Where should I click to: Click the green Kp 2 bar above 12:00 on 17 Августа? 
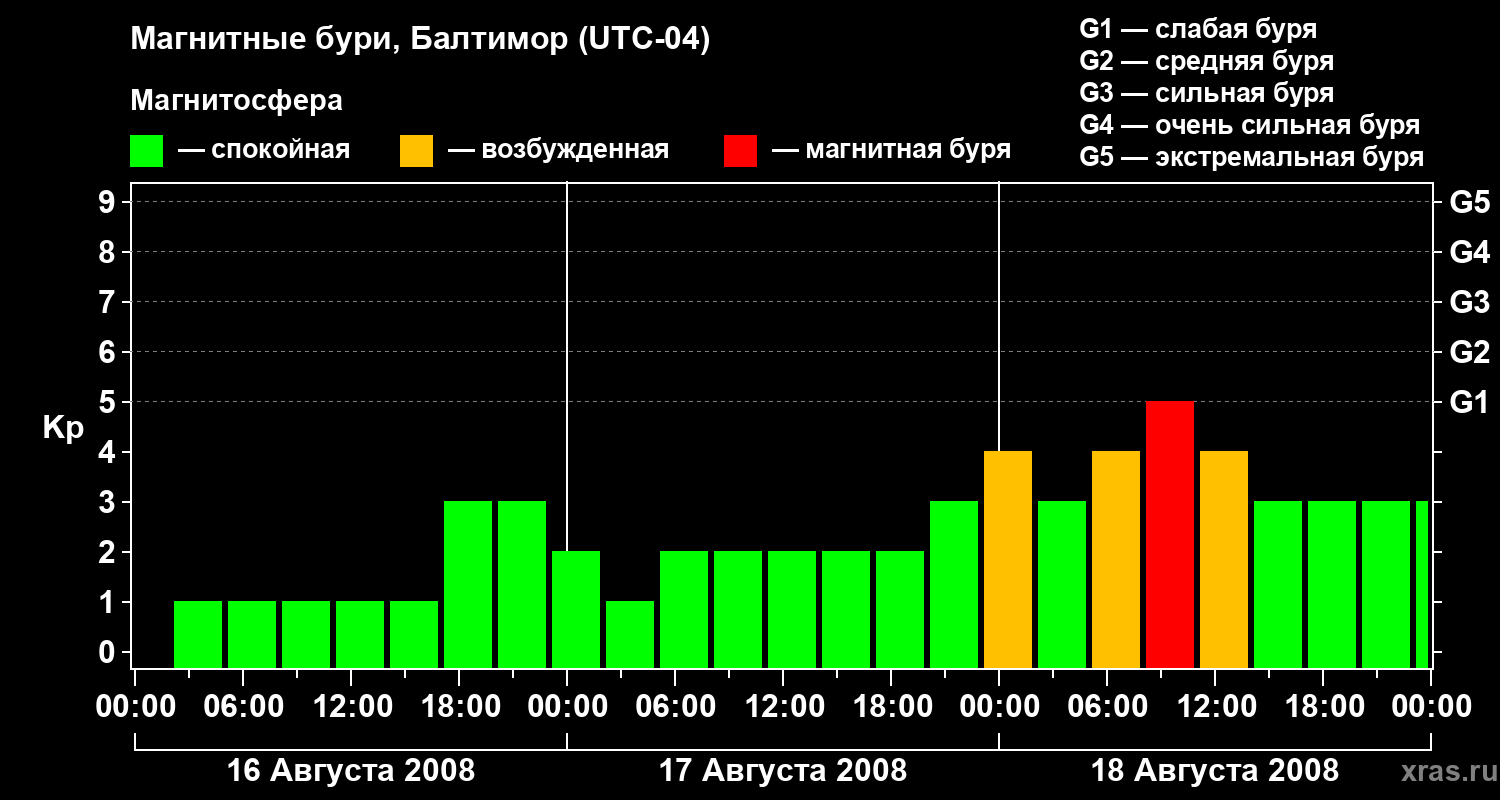[792, 609]
